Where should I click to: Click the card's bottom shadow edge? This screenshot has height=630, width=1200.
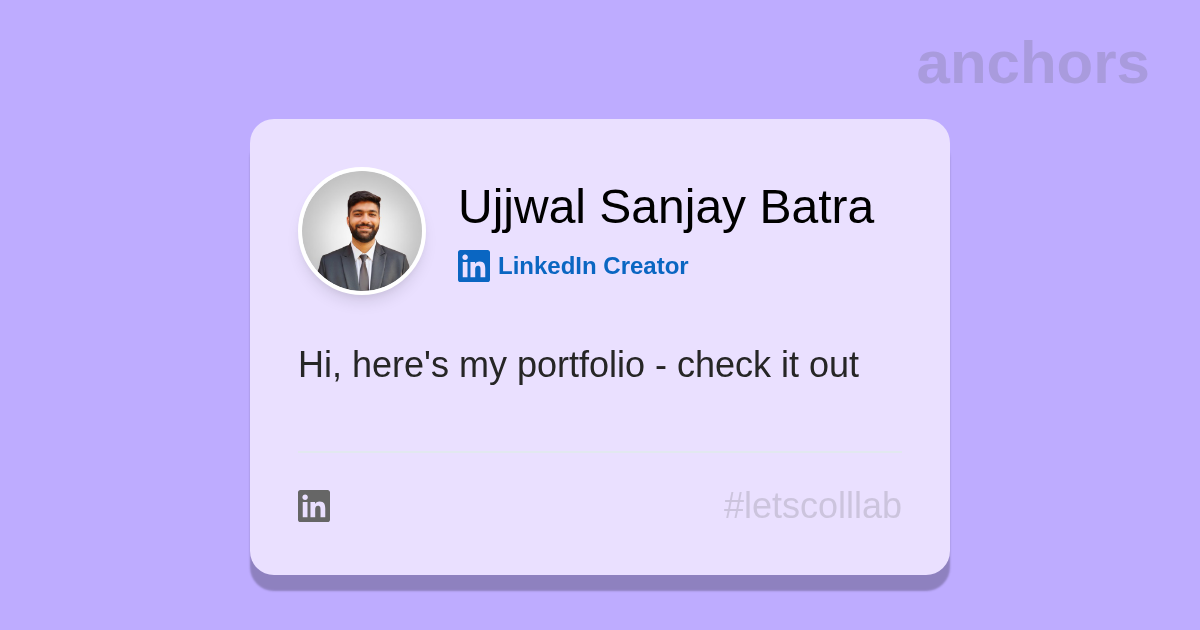[600, 582]
